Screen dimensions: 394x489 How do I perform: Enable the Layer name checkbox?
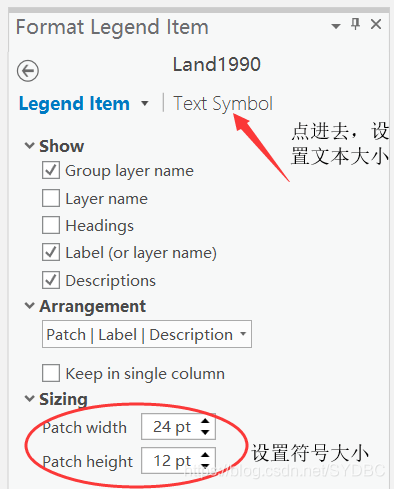coord(51,198)
